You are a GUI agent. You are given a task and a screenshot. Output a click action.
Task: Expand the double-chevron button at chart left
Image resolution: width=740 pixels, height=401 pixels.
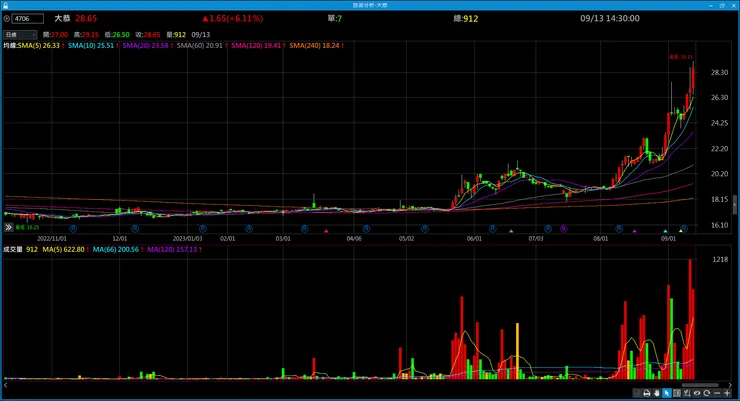point(8,227)
